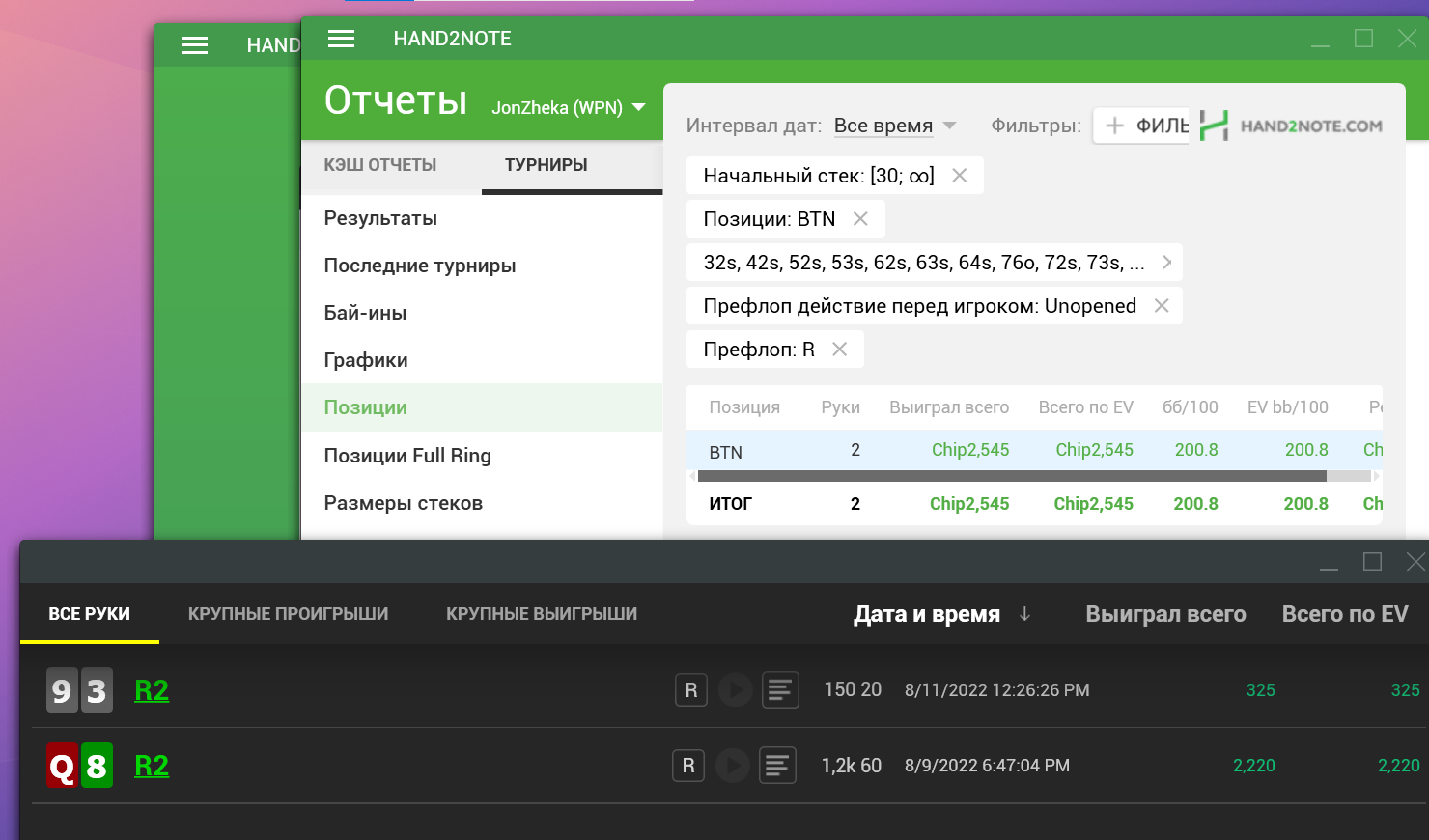Remove the Unopened preflop action filter

coord(1162,306)
